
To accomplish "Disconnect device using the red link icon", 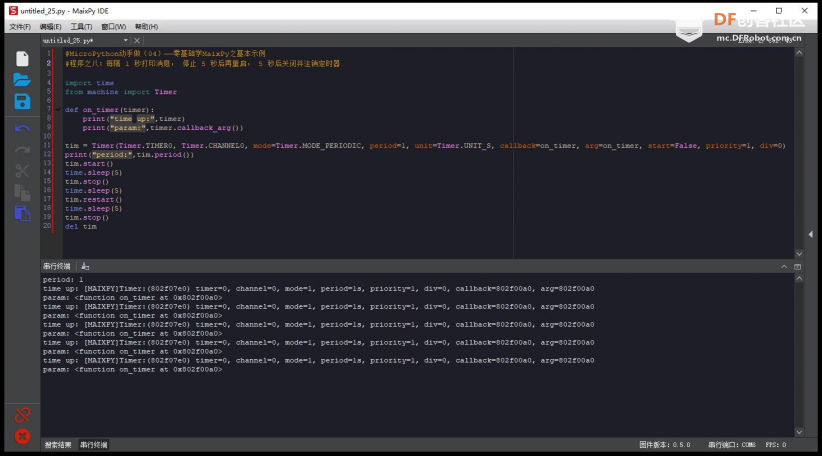I will point(22,415).
